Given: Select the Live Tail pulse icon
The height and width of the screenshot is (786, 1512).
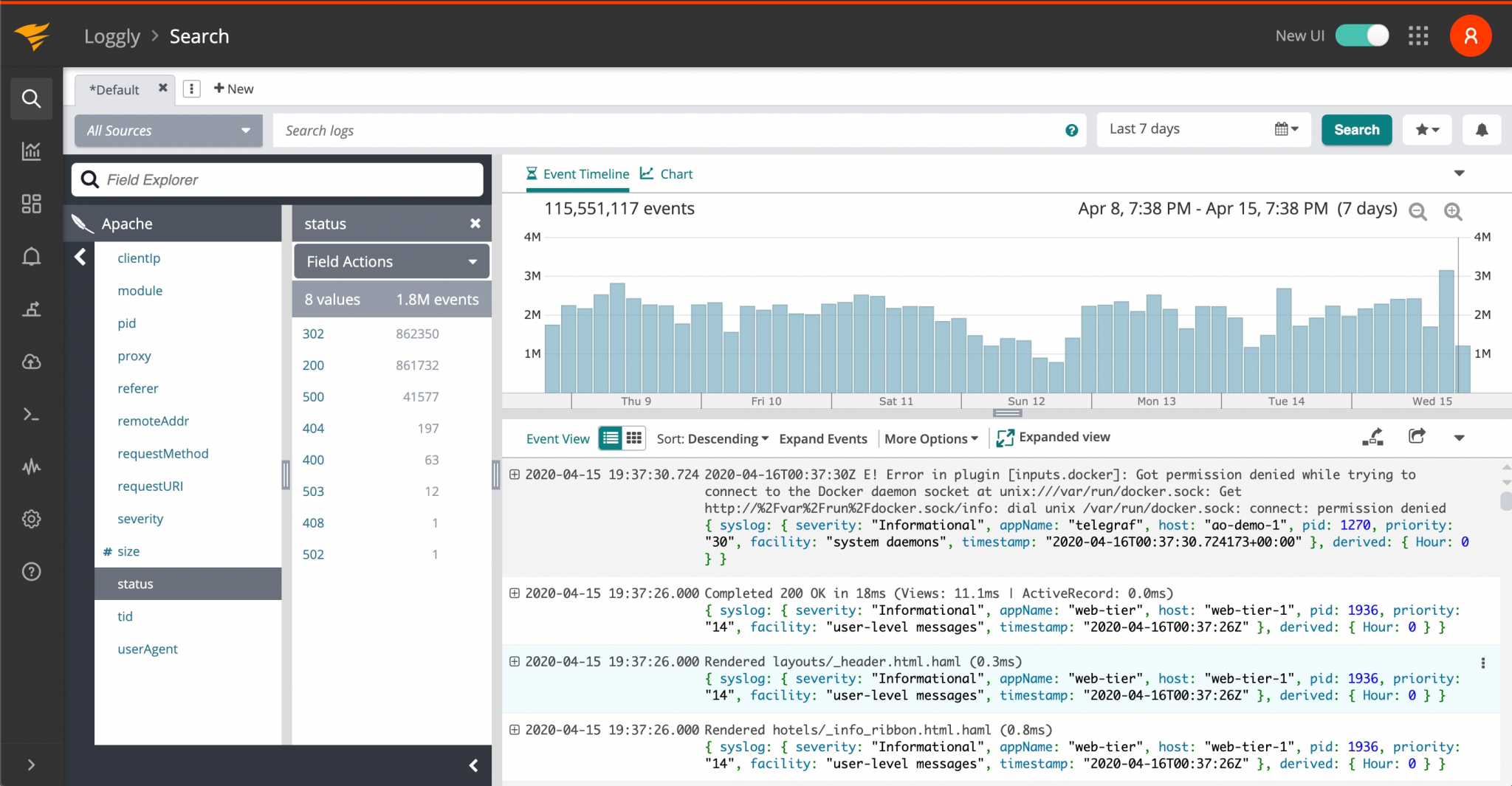Looking at the screenshot, I should point(31,466).
